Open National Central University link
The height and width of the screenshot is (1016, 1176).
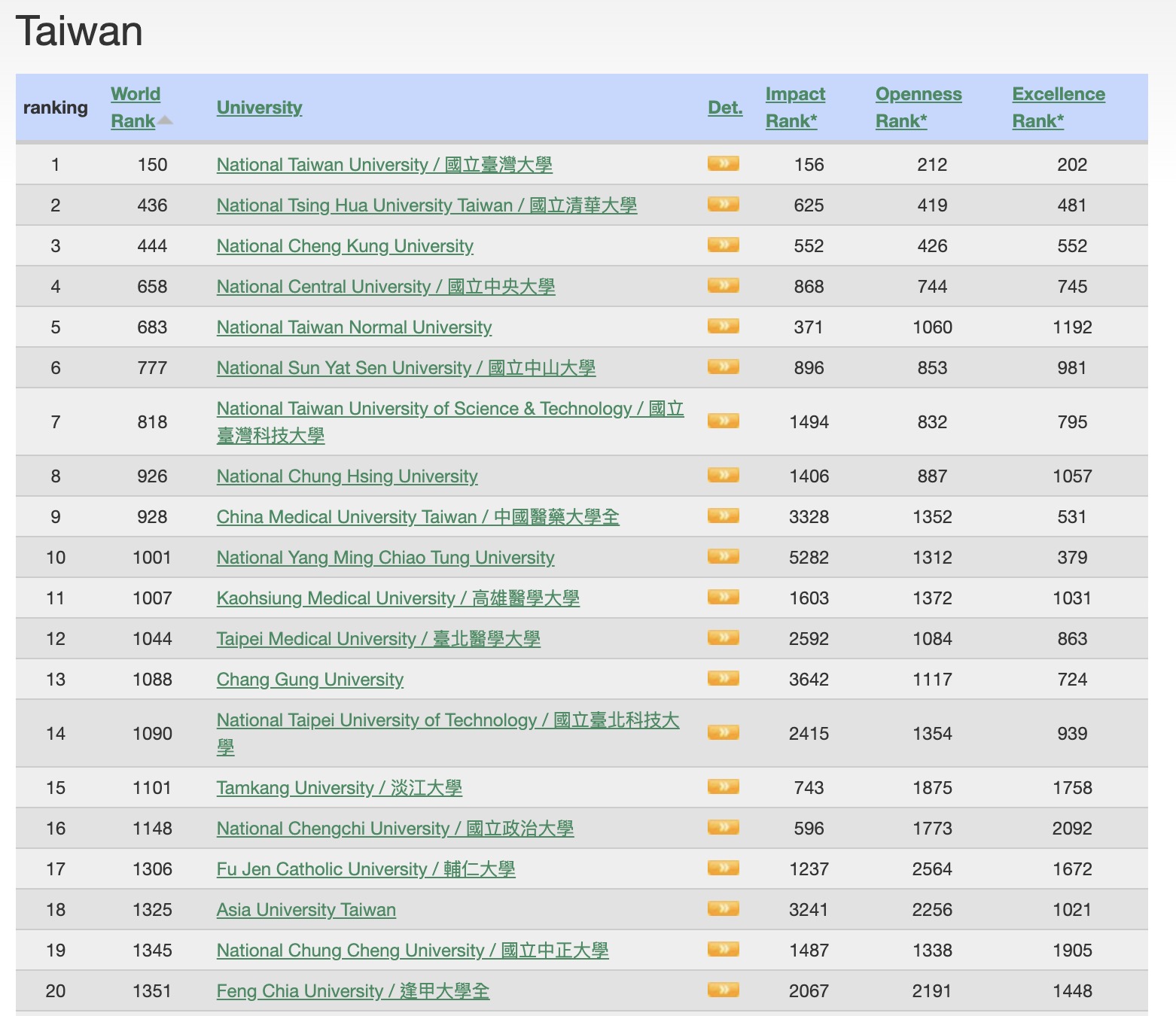click(x=386, y=287)
